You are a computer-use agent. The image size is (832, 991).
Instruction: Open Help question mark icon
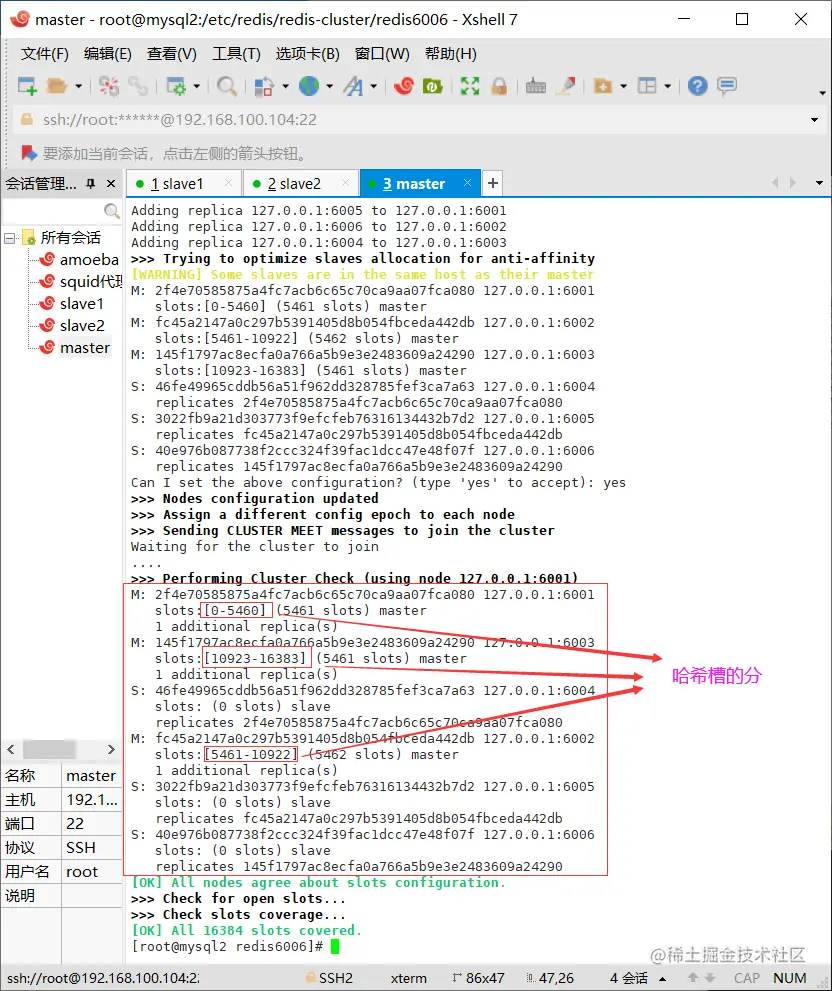697,86
